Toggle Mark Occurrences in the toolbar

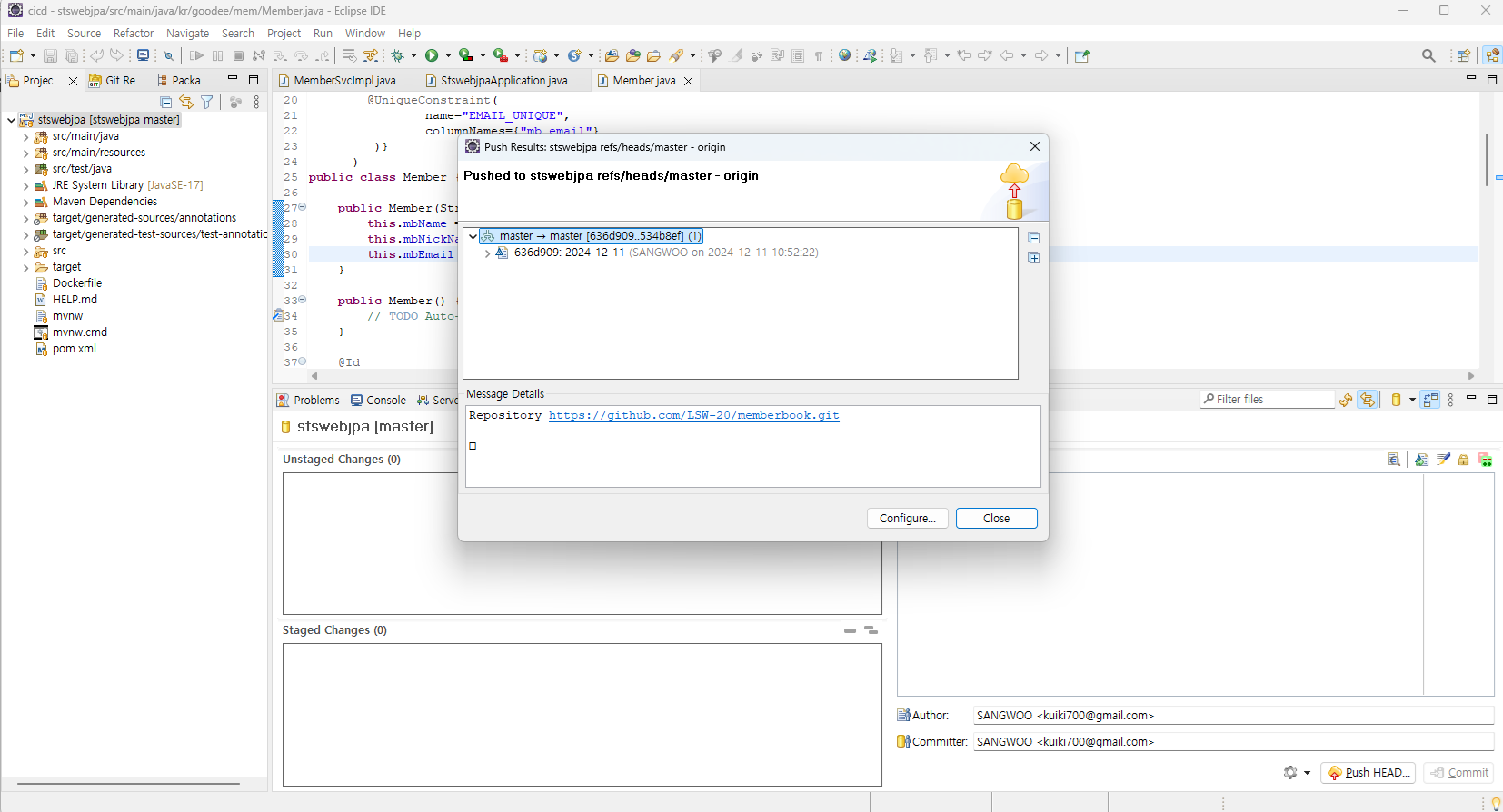point(737,55)
